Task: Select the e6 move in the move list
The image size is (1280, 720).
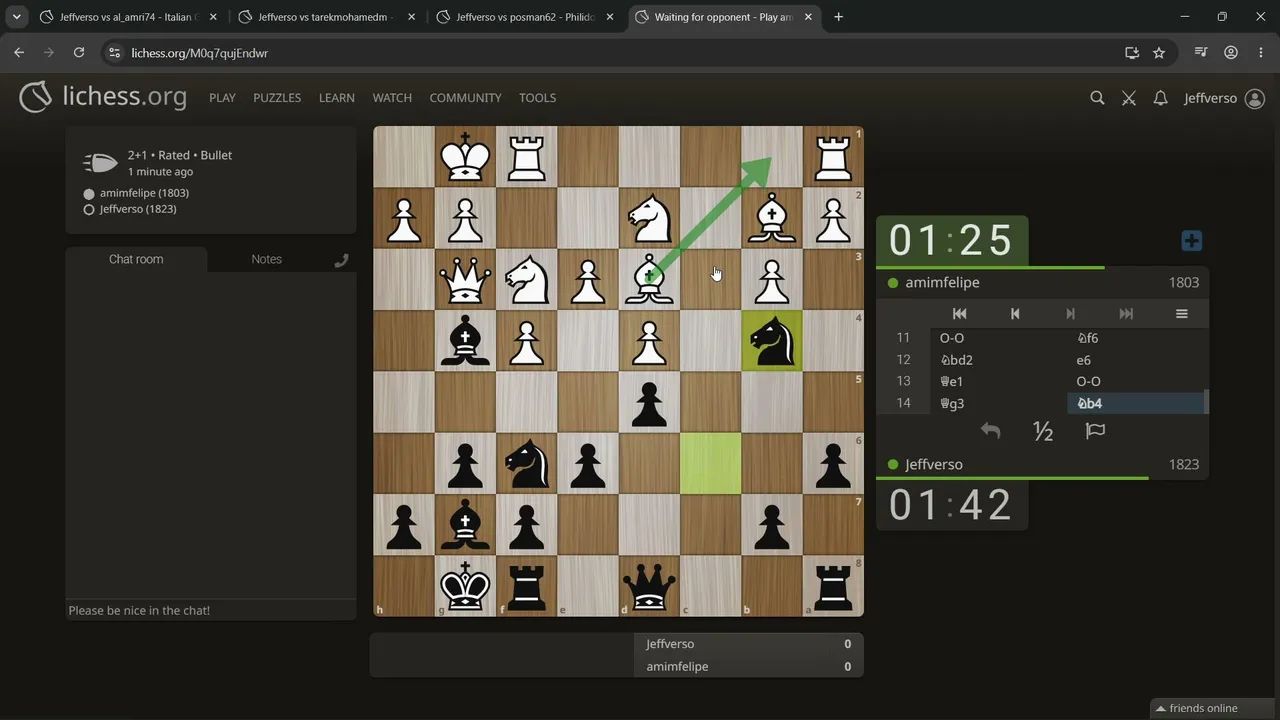Action: (x=1137, y=360)
